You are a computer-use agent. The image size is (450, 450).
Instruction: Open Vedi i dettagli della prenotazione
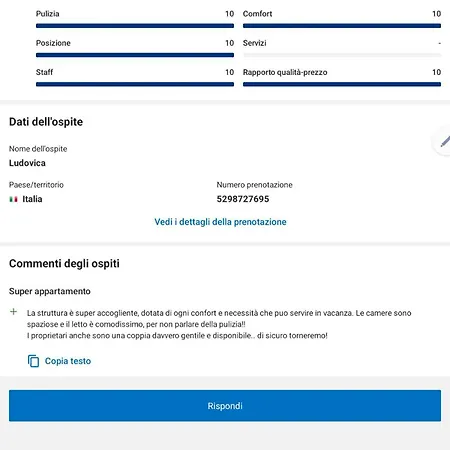(x=220, y=222)
